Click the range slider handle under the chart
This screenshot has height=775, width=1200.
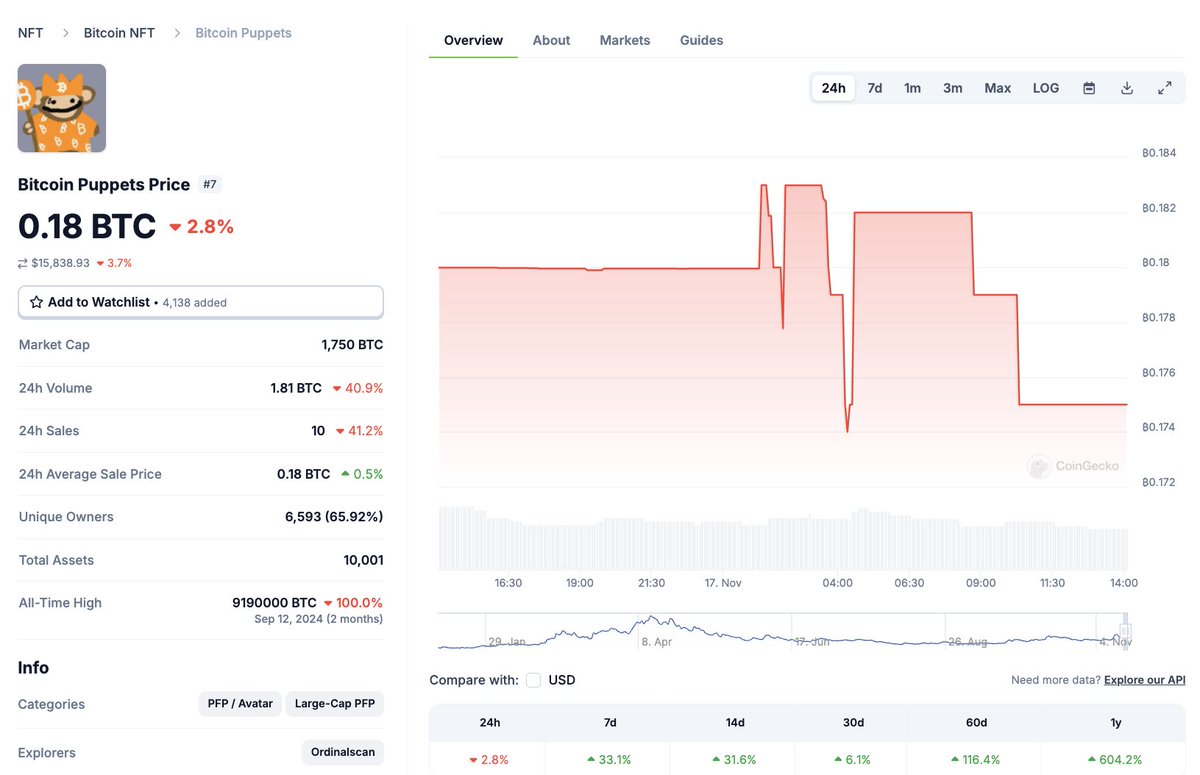click(1125, 632)
